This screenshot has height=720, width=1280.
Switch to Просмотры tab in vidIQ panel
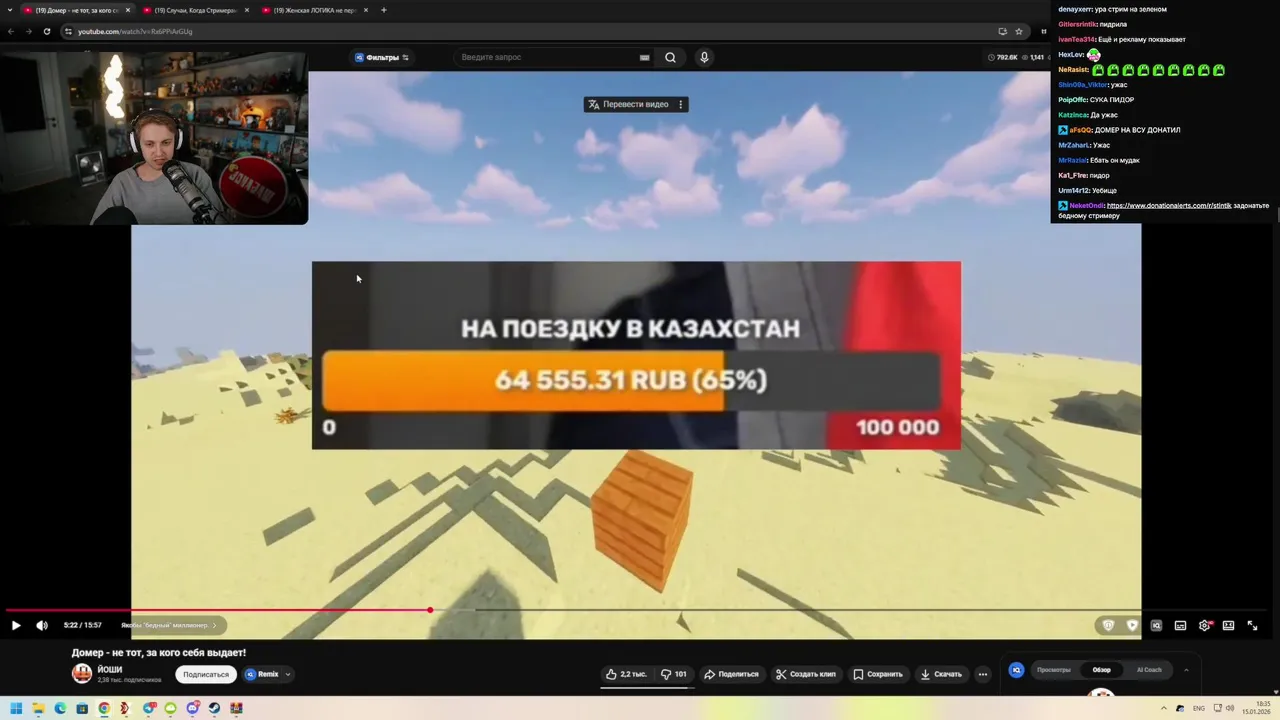(x=1054, y=670)
